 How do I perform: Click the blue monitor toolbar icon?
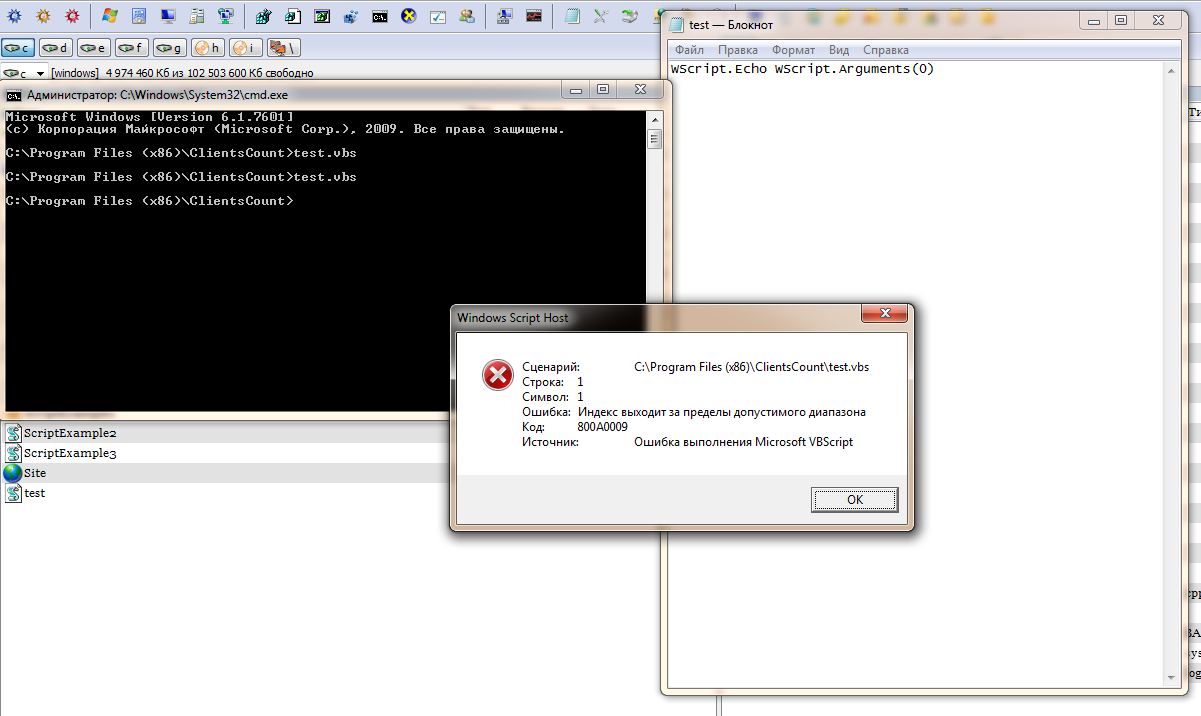[169, 16]
